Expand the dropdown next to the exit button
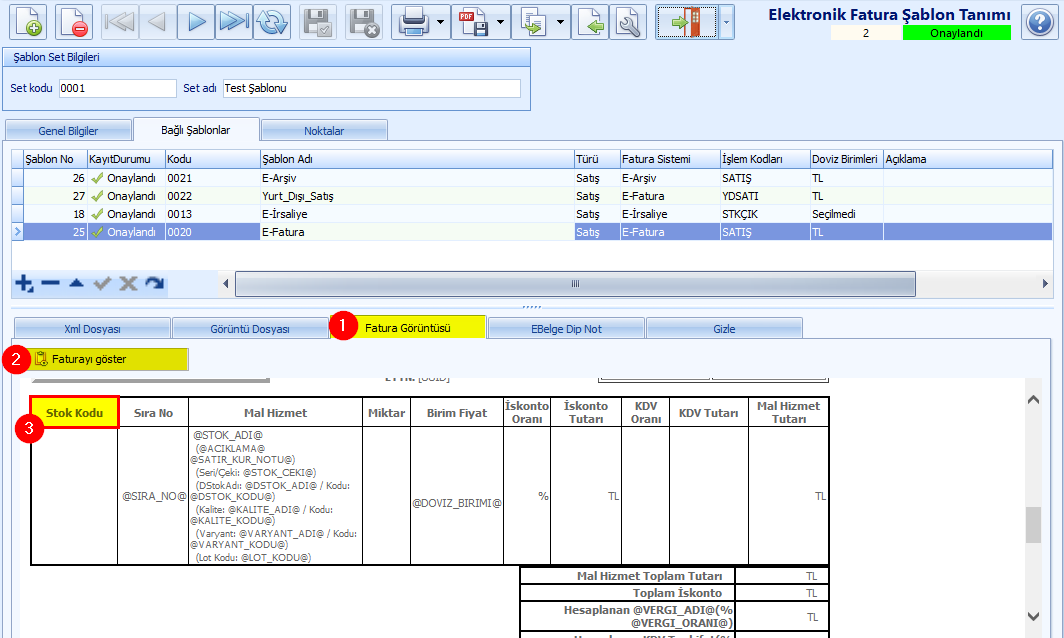1064x638 pixels. click(x=726, y=22)
